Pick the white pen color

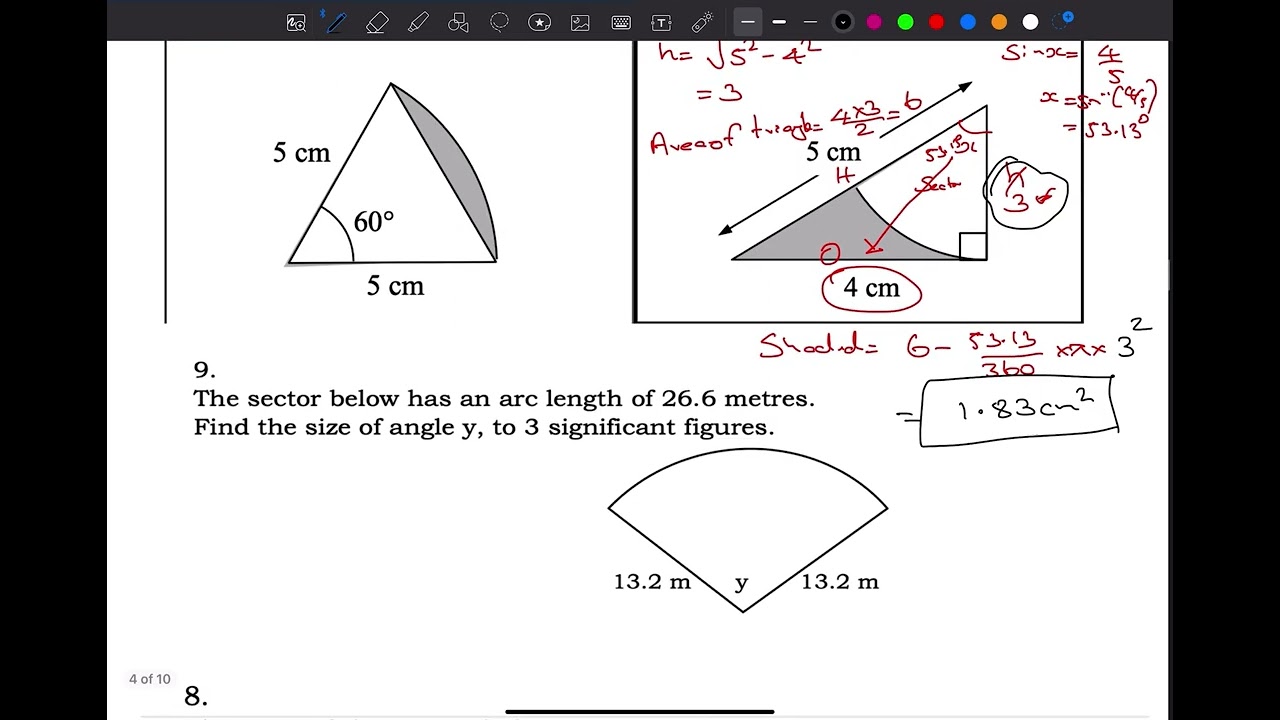(x=1030, y=22)
